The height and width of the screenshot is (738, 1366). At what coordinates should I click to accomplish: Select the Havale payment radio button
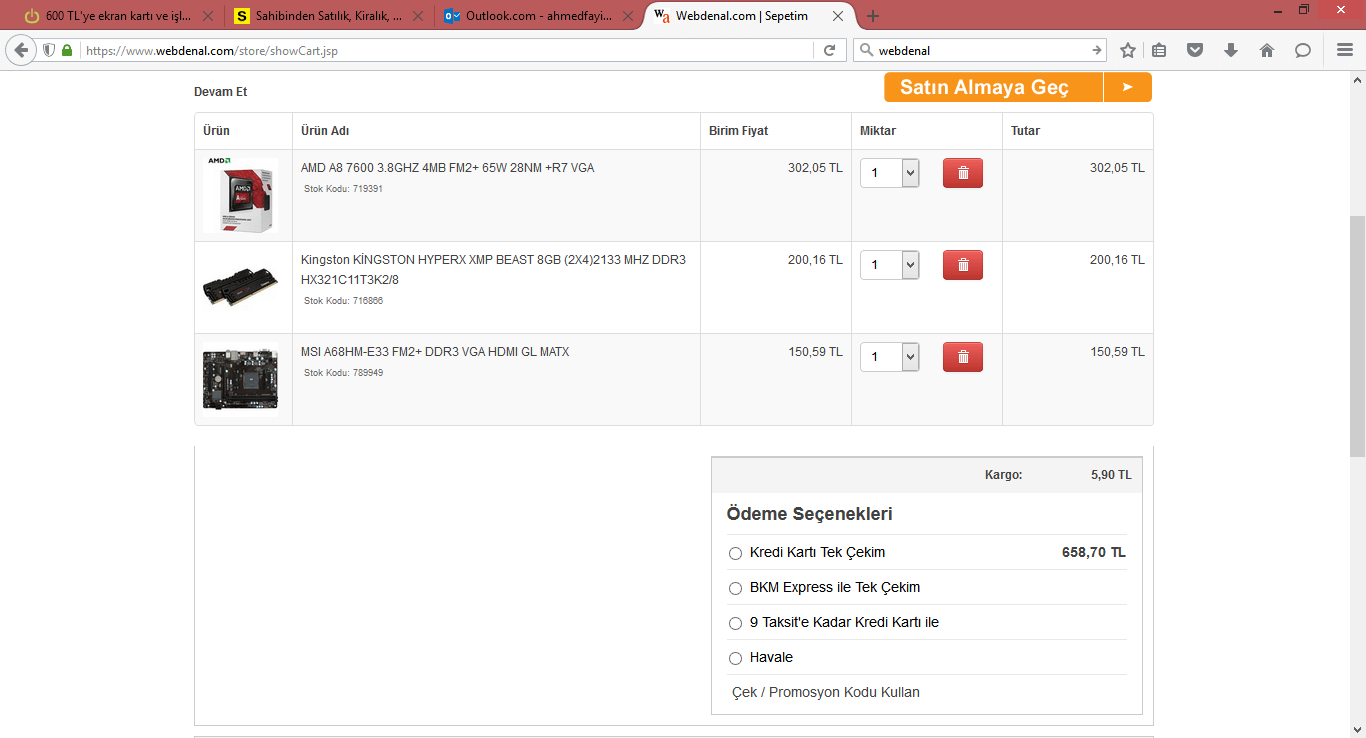pos(736,658)
